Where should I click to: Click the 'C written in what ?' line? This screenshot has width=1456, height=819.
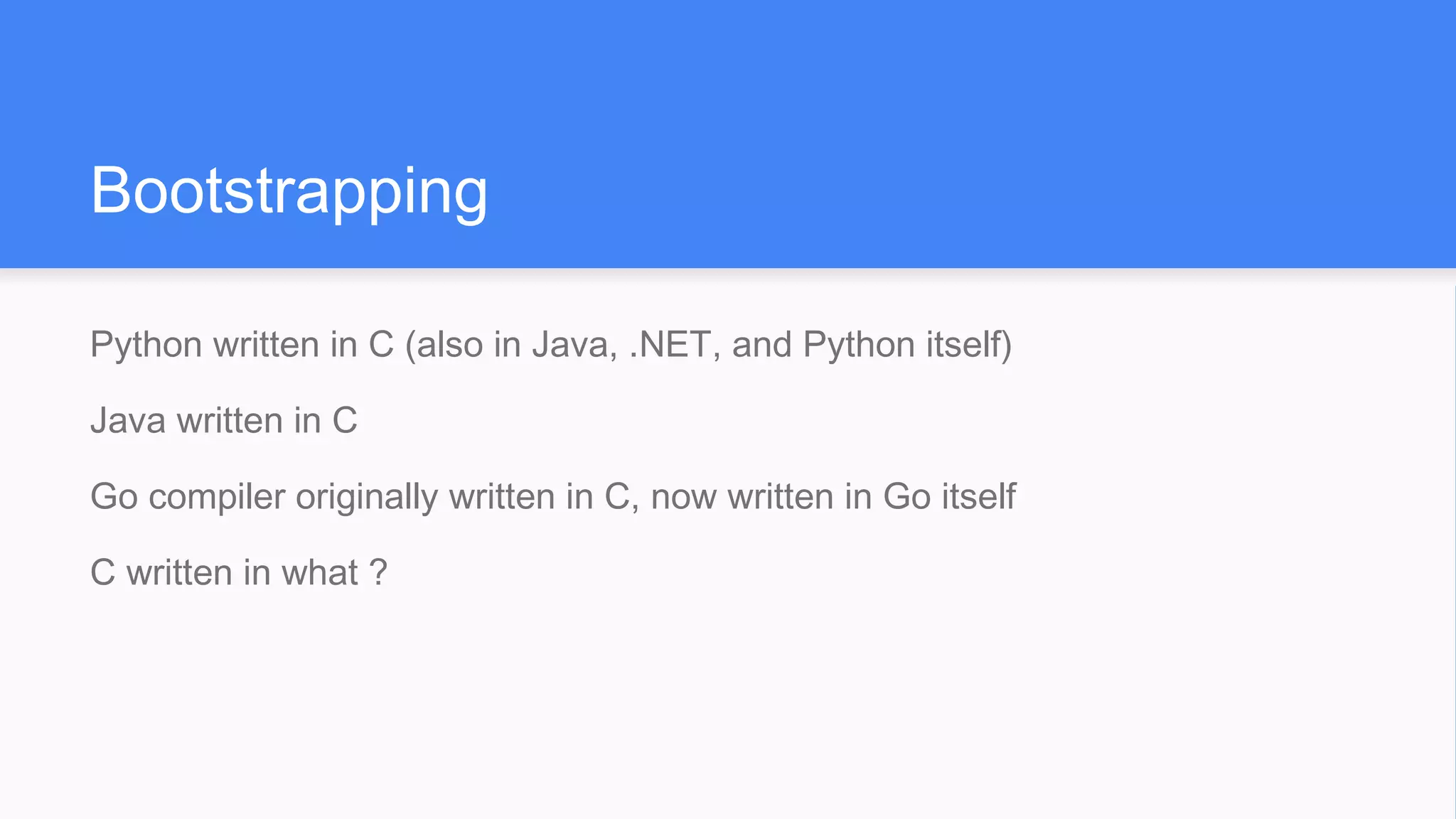(239, 572)
